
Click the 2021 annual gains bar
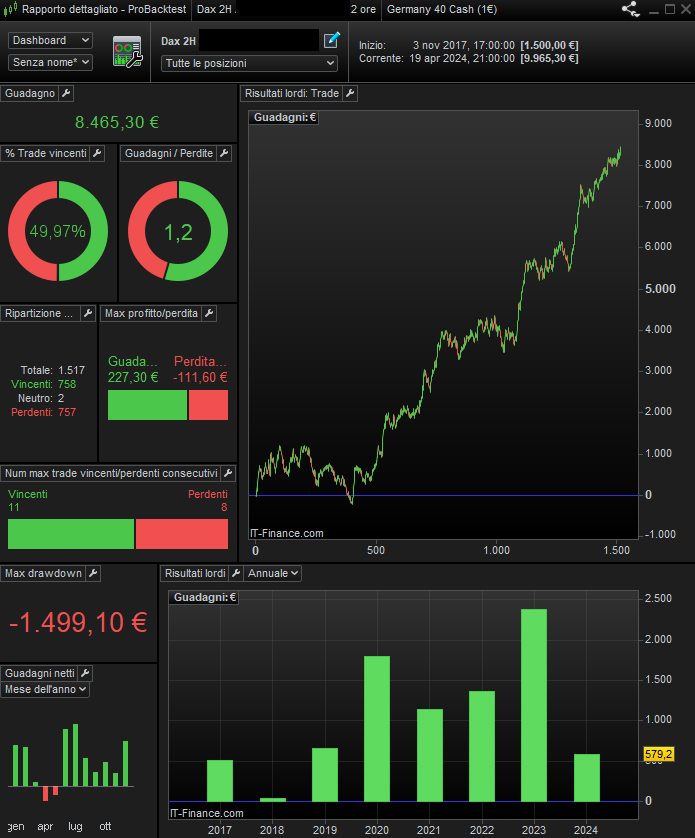coord(430,755)
